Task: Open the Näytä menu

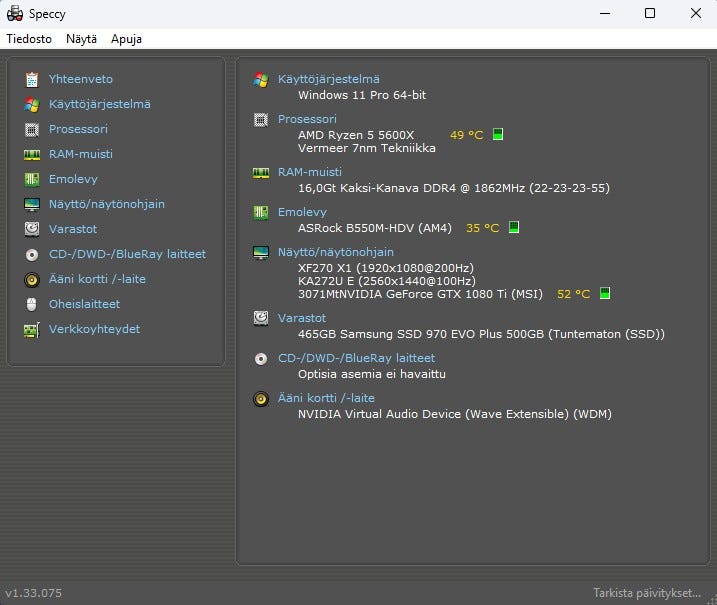Action: 81,39
